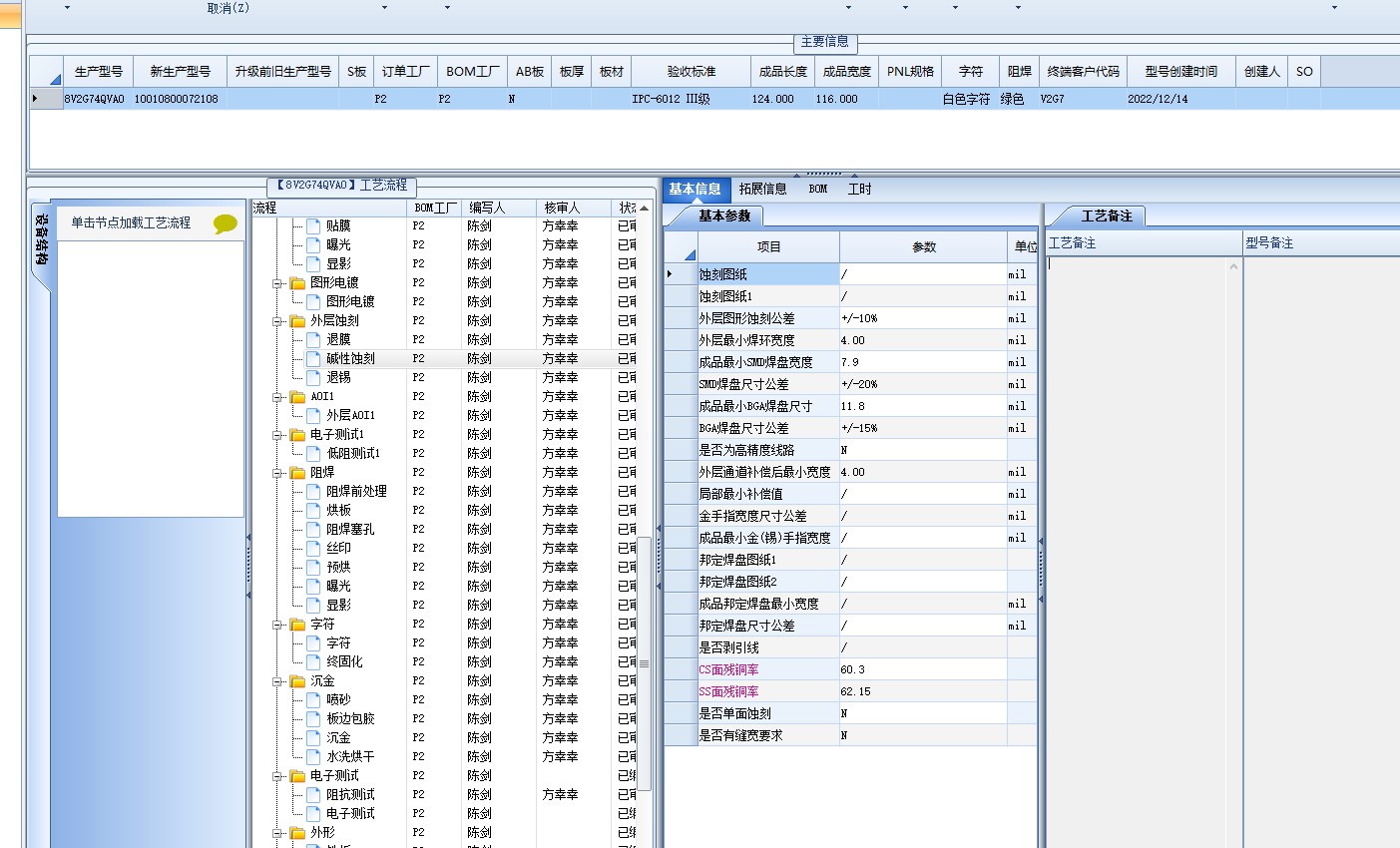Open the 工时 tab

pos(859,190)
